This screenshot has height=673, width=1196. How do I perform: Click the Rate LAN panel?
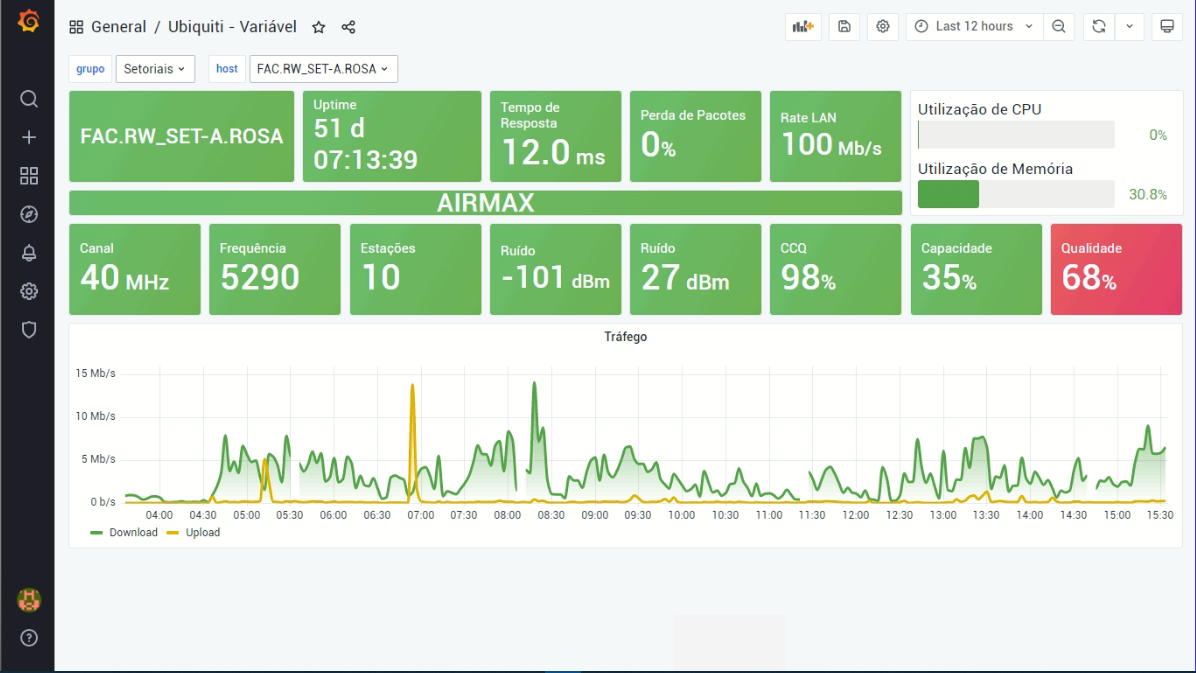tap(835, 137)
